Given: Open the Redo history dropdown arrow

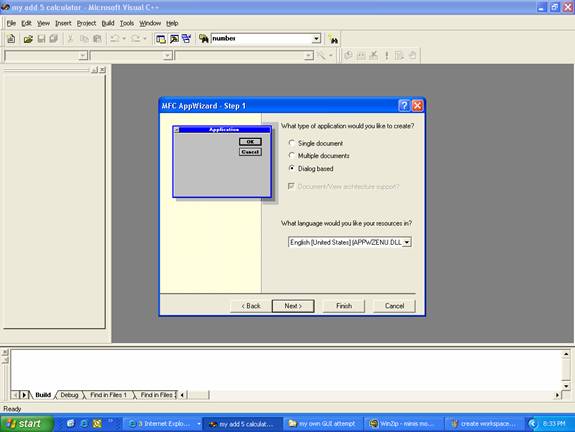Looking at the screenshot, I should pos(144,39).
